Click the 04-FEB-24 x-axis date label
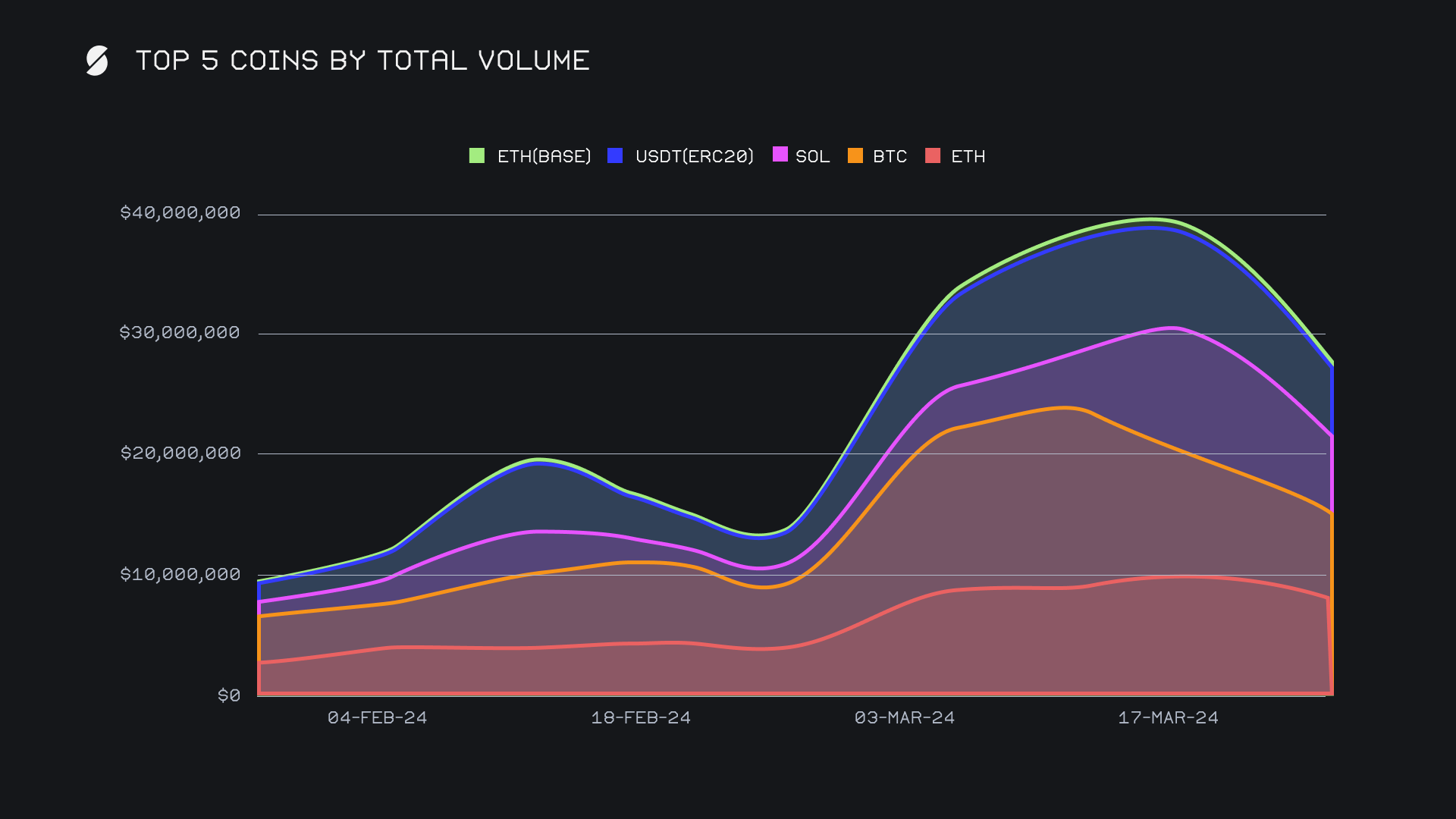Viewport: 1456px width, 819px height. click(377, 717)
